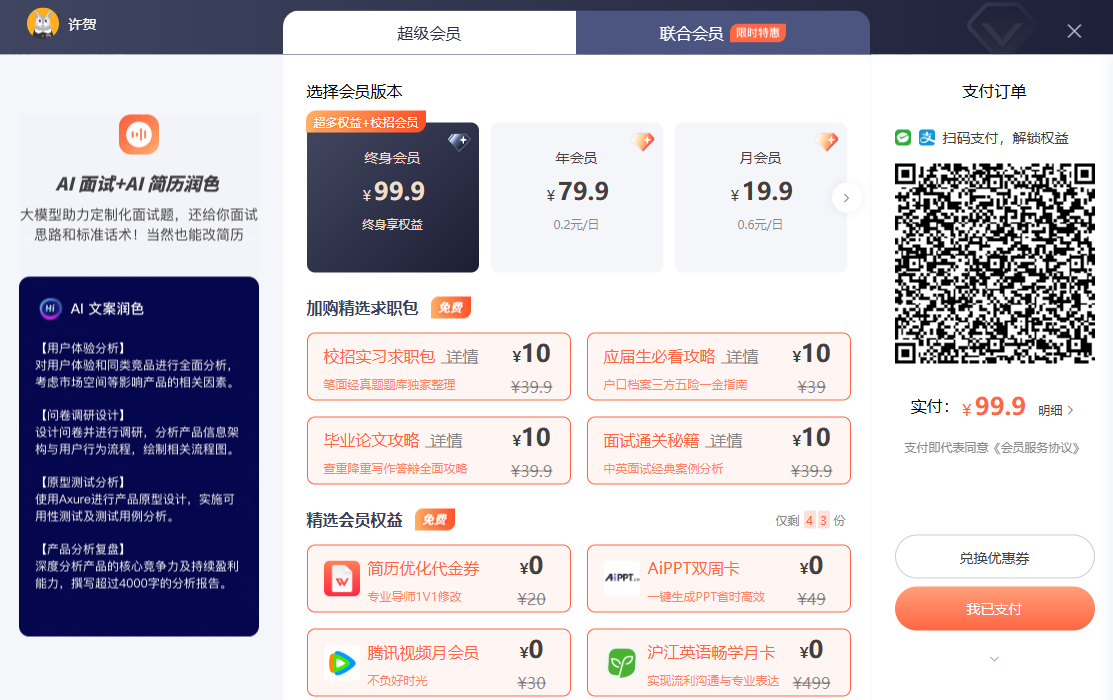1113x700 pixels.
Task: Click the Tencent Video logo icon
Action: pos(342,663)
